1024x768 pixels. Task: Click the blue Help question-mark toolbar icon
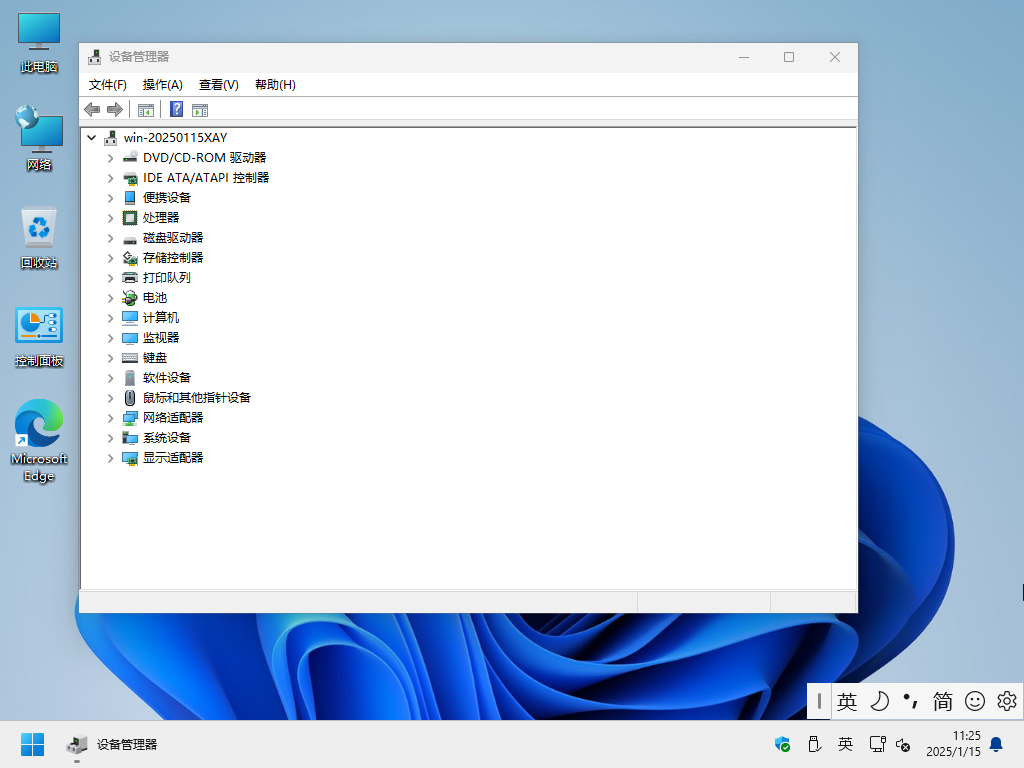pos(176,109)
